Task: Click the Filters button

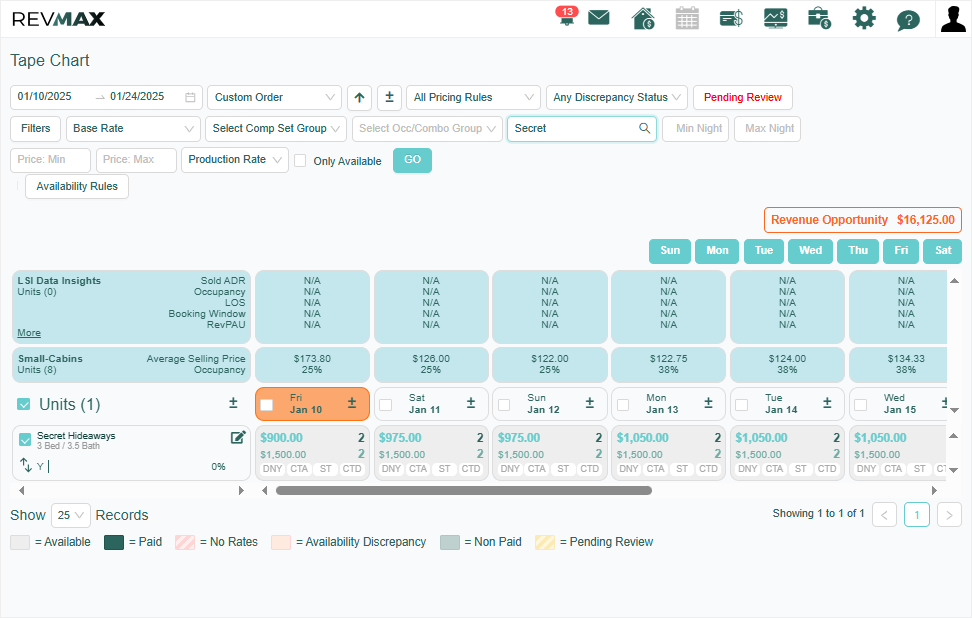Action: point(35,128)
